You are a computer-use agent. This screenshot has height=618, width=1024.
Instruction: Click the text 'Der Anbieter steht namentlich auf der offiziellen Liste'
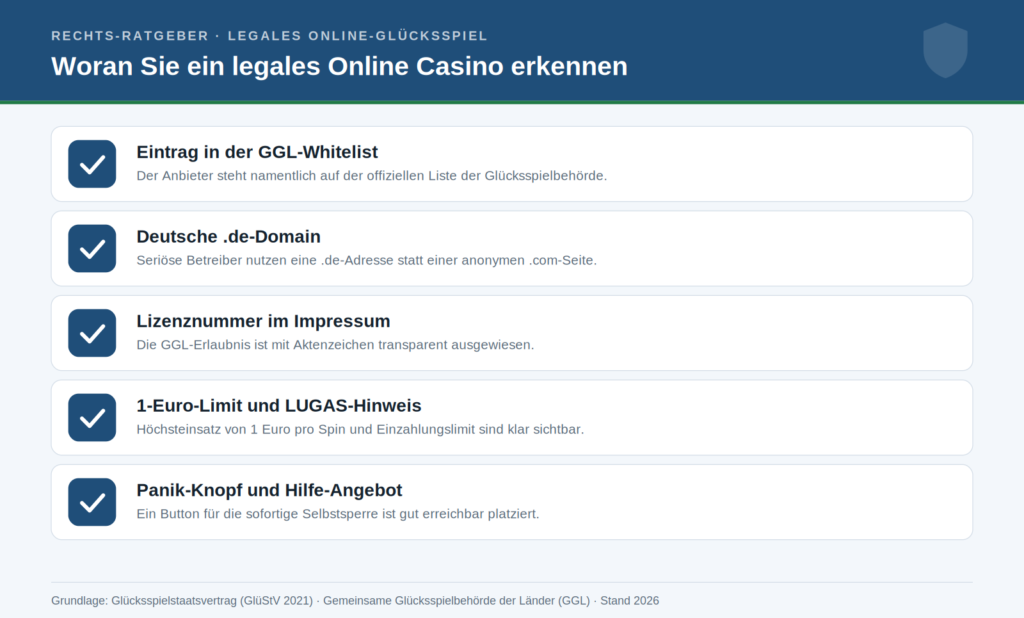(296, 176)
